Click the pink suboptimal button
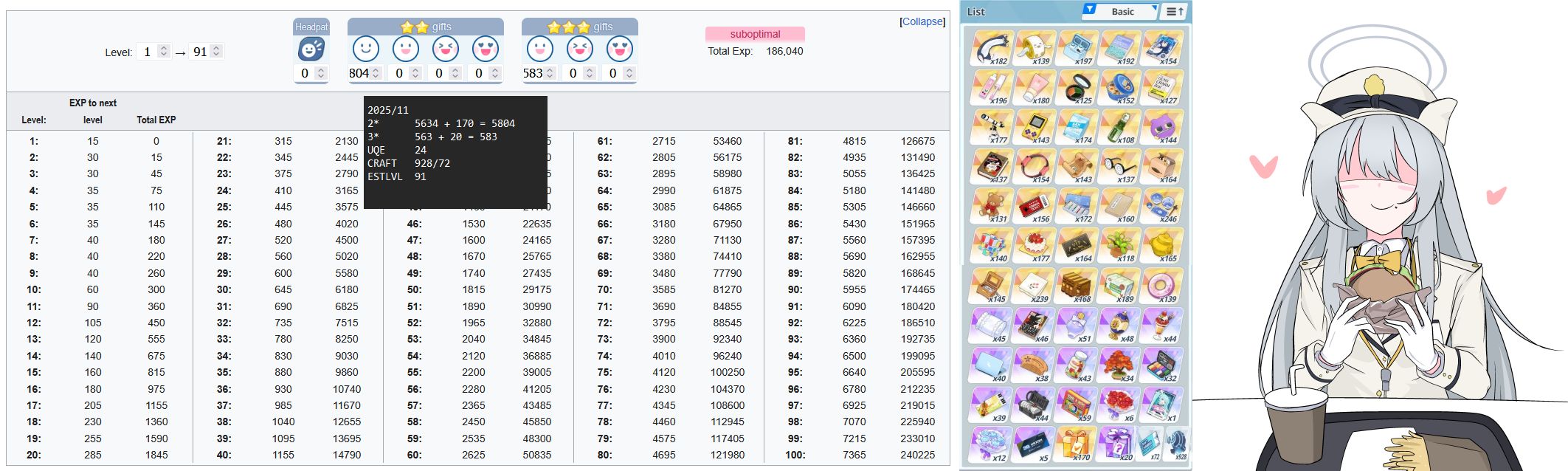Screen dimensions: 1568x471 [755, 34]
